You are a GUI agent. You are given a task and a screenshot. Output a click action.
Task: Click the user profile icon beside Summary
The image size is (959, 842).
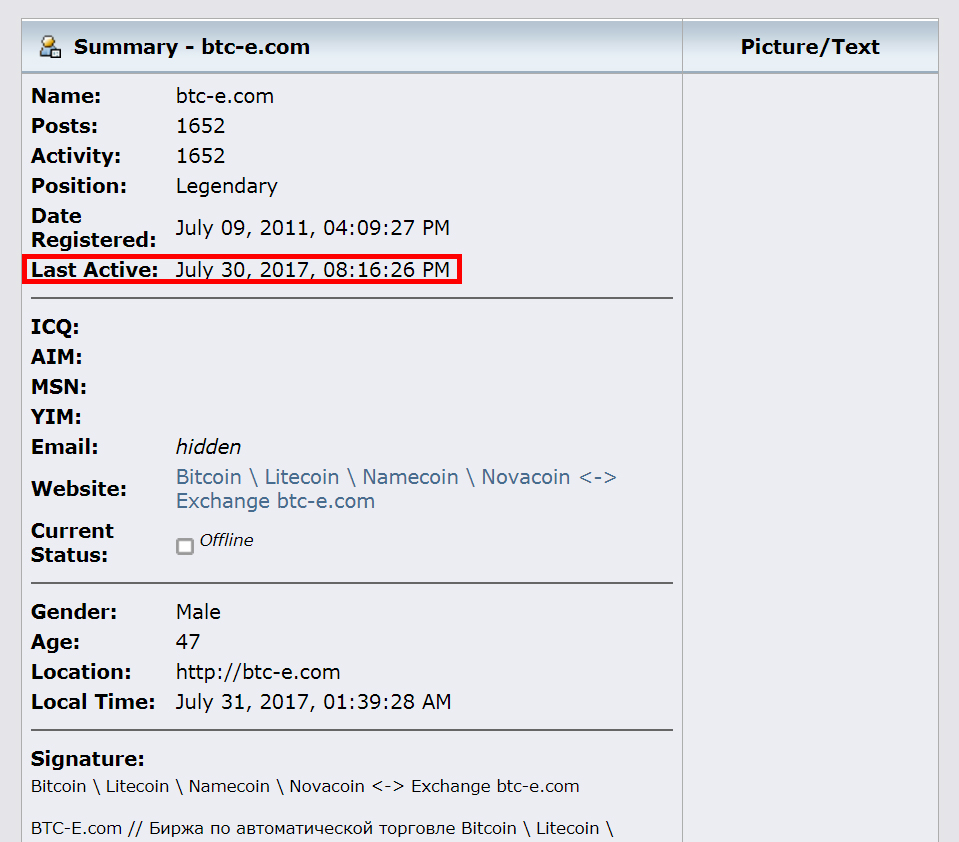(50, 46)
